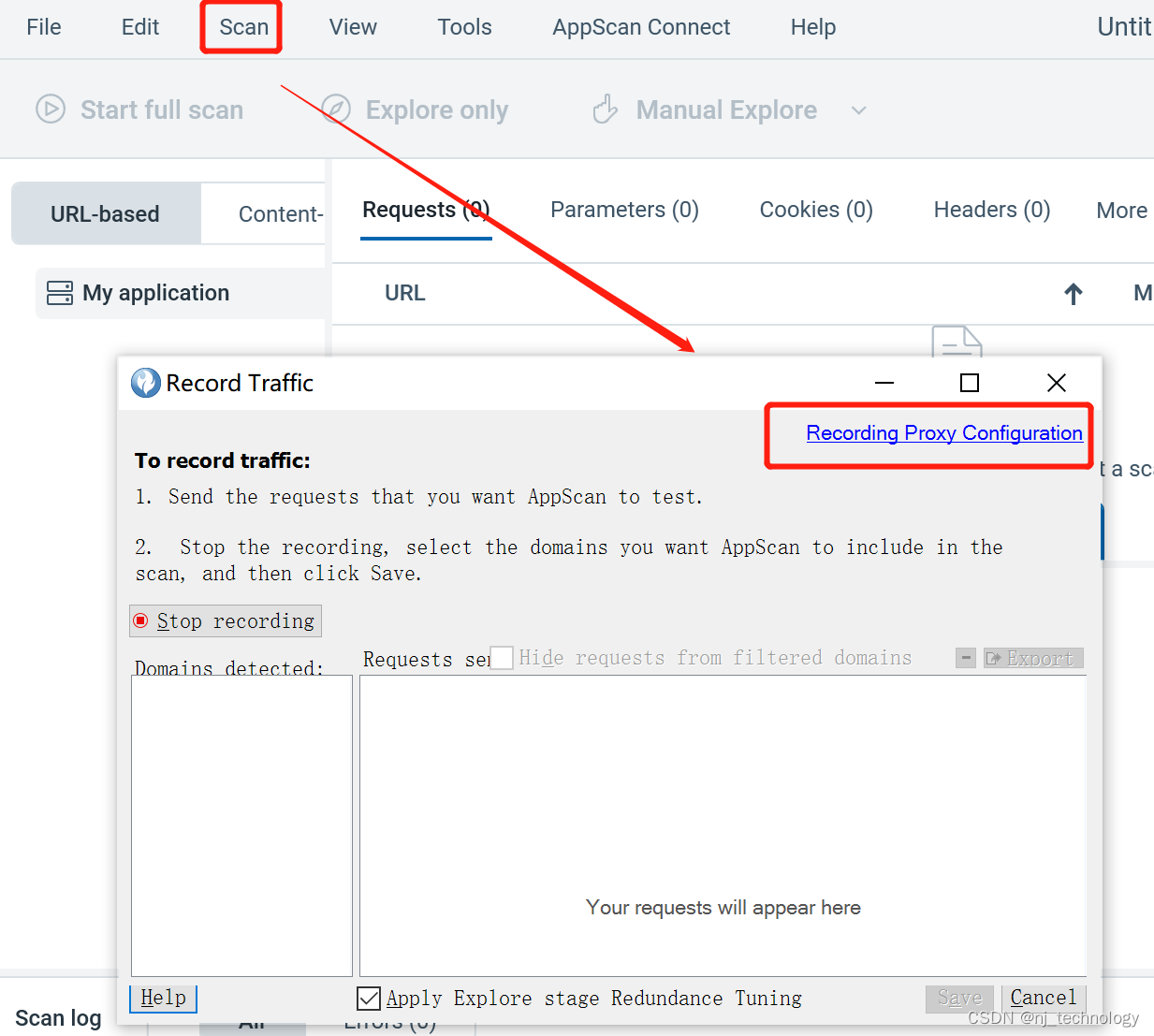This screenshot has height=1036, width=1154.
Task: Click the sort ascending arrow icon
Action: point(1074,294)
